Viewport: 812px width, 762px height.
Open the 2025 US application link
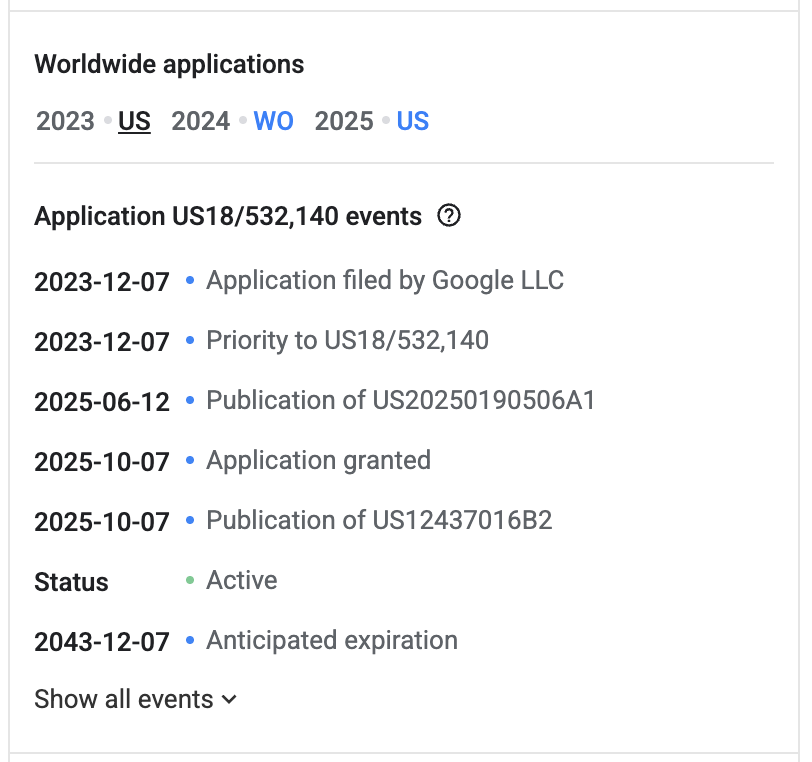click(x=413, y=121)
